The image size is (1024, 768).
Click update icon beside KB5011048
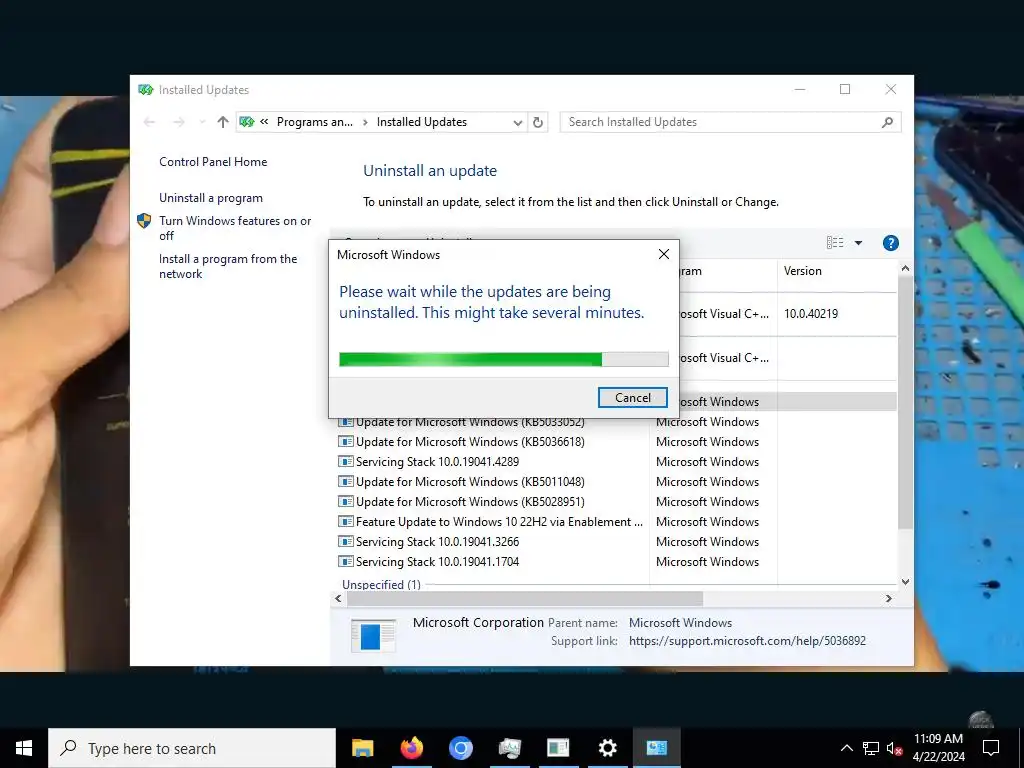345,482
